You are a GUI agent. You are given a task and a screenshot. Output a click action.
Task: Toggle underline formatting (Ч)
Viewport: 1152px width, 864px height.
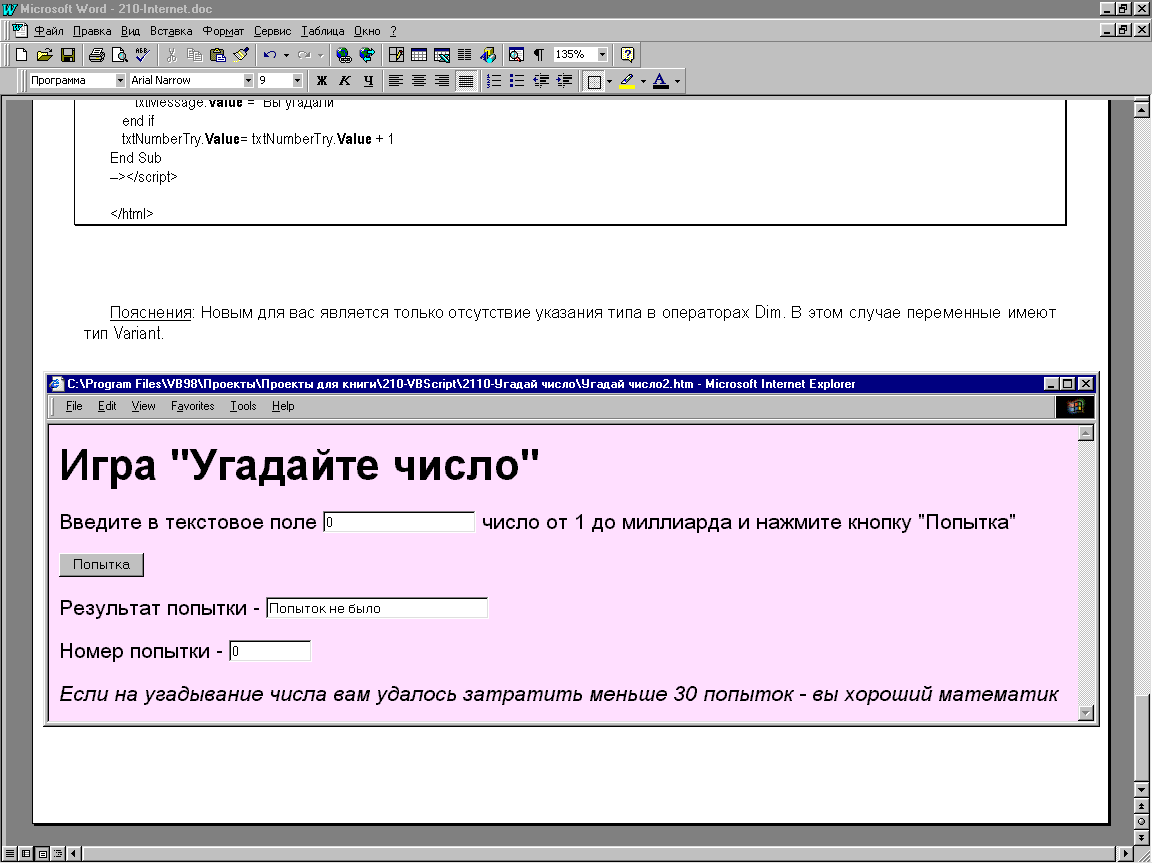[x=368, y=81]
